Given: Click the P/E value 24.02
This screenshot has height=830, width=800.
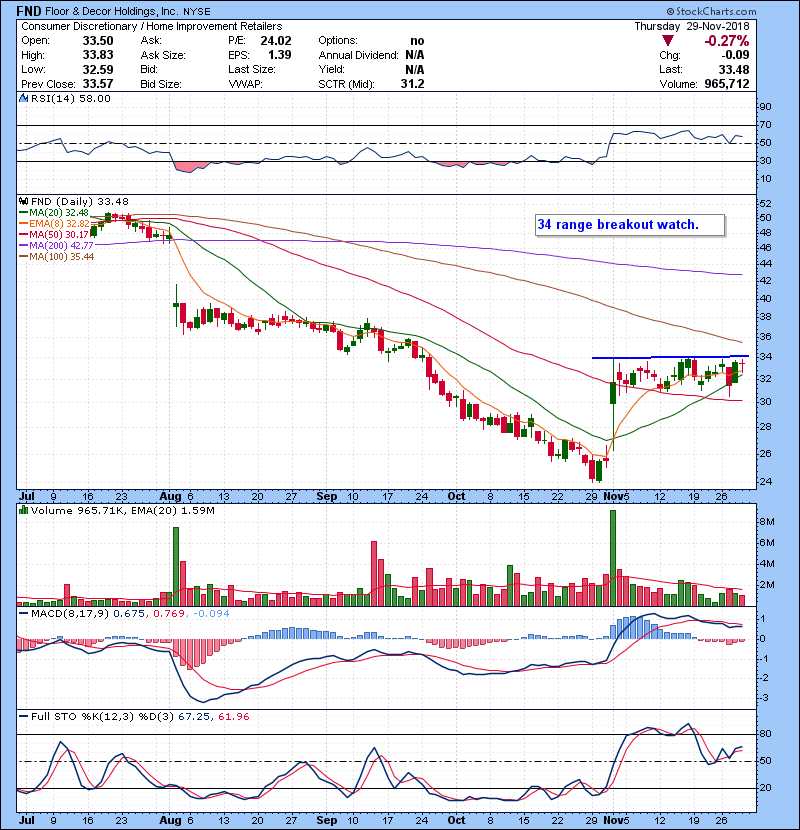Looking at the screenshot, I should [x=276, y=41].
